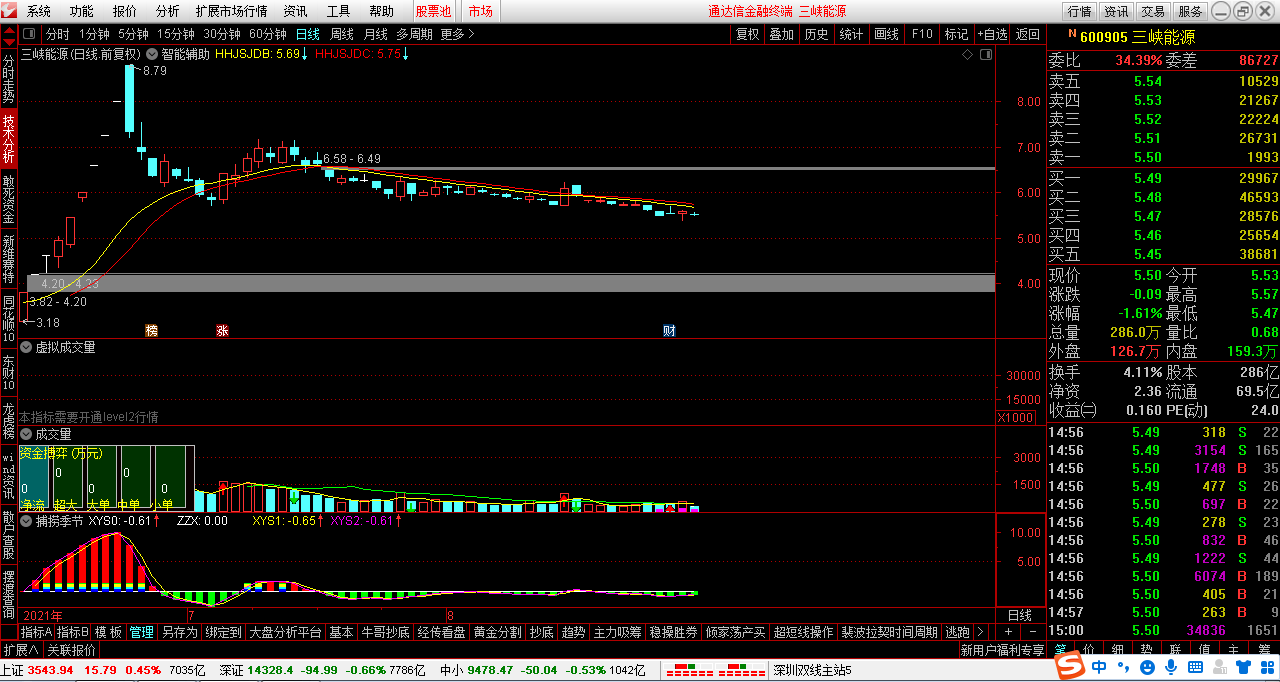
Task: Click the 新用户福利专享 link
Action: point(1001,650)
